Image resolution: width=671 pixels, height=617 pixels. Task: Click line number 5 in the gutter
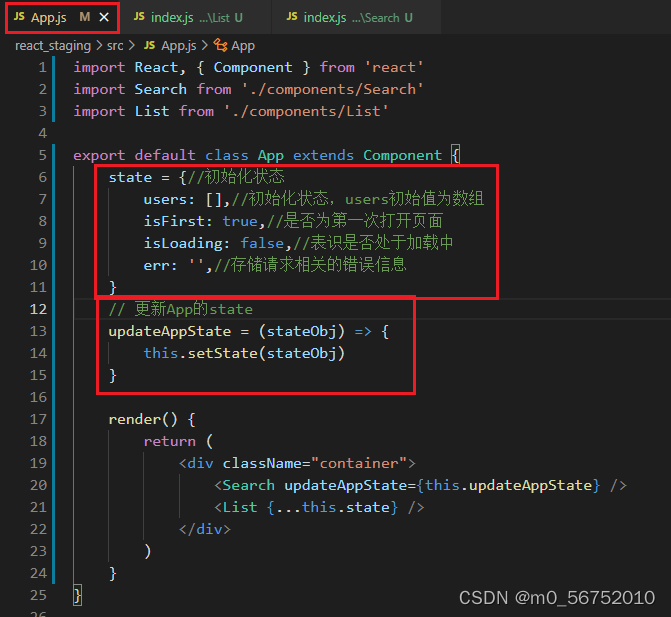click(x=42, y=155)
